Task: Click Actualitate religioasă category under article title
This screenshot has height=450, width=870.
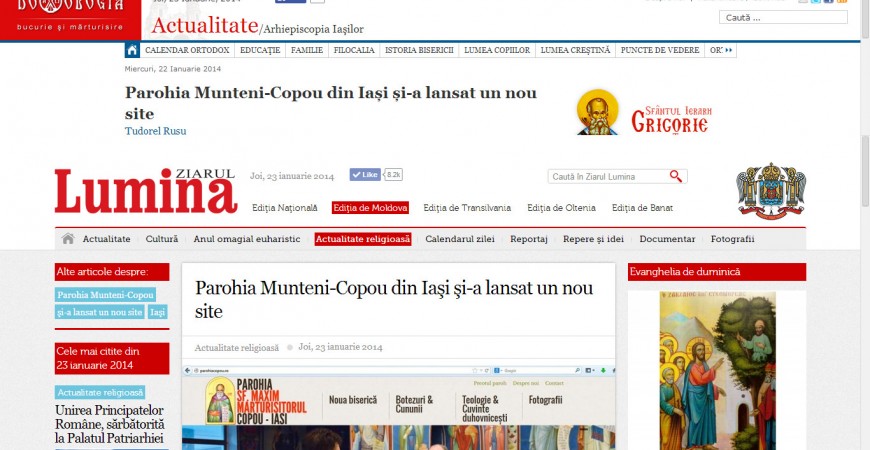Action: pyautogui.click(x=237, y=348)
